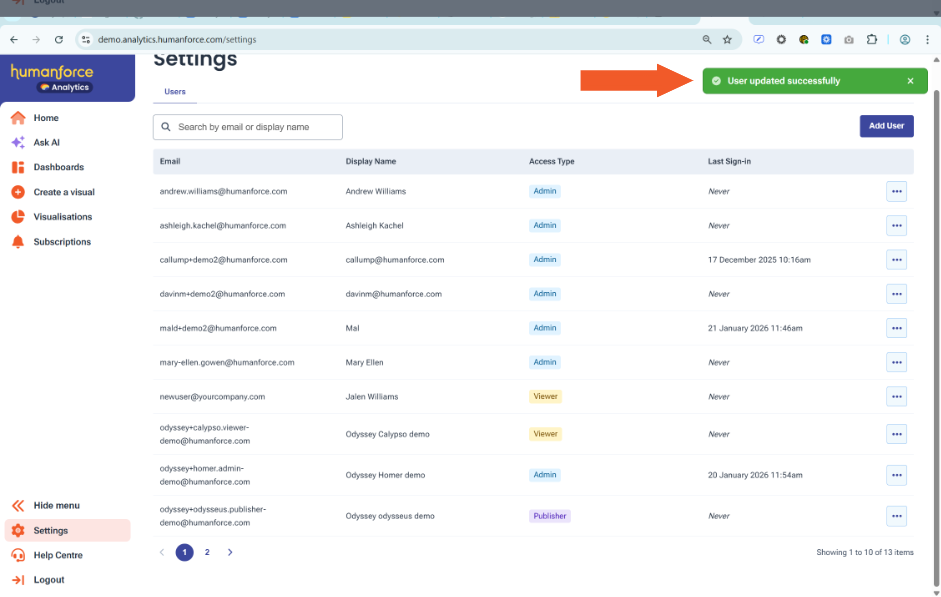This screenshot has width=941, height=597.
Task: Open actions menu for Andrew Williams
Action: coord(896,191)
